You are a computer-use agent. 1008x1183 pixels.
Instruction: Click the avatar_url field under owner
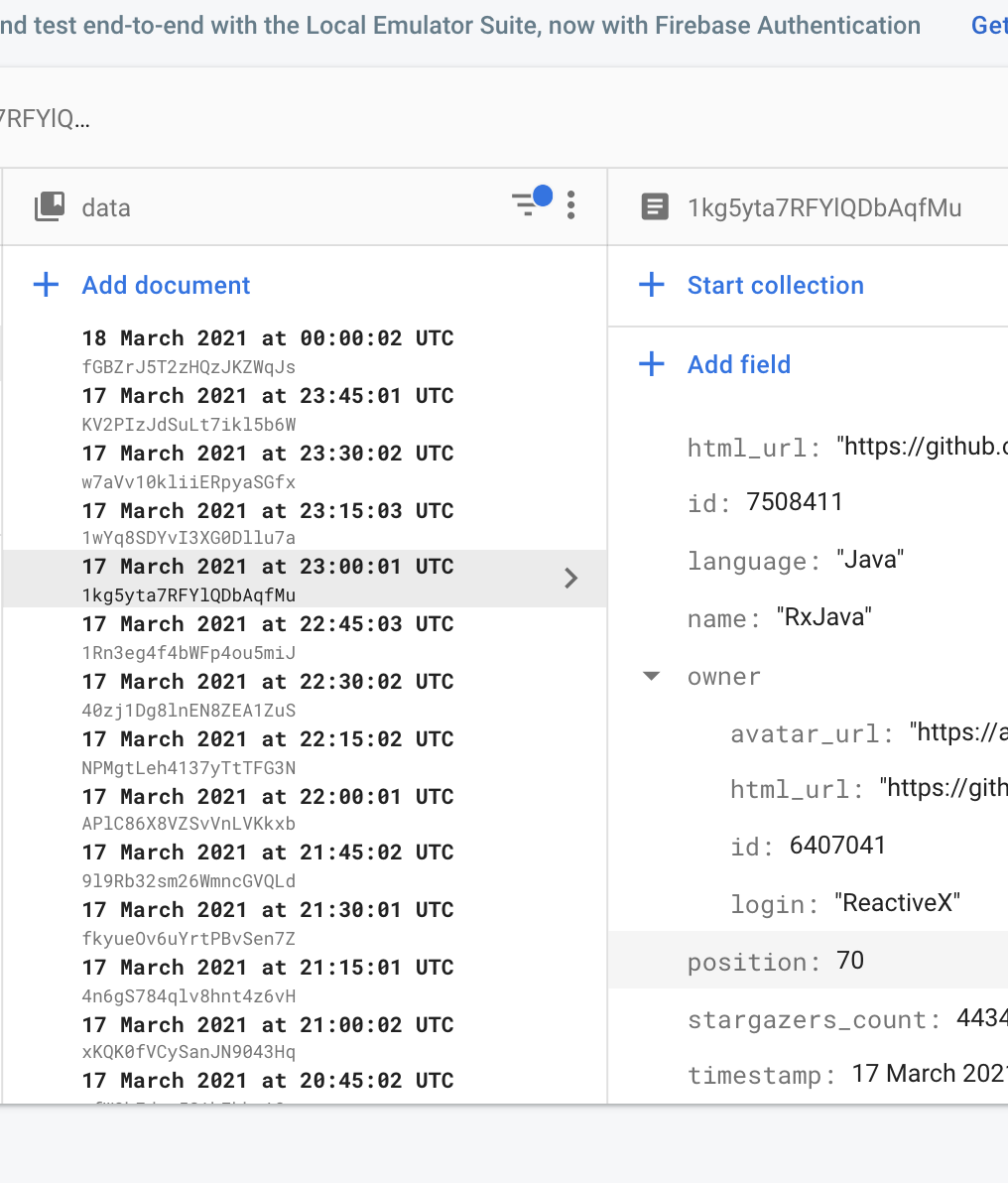(869, 732)
